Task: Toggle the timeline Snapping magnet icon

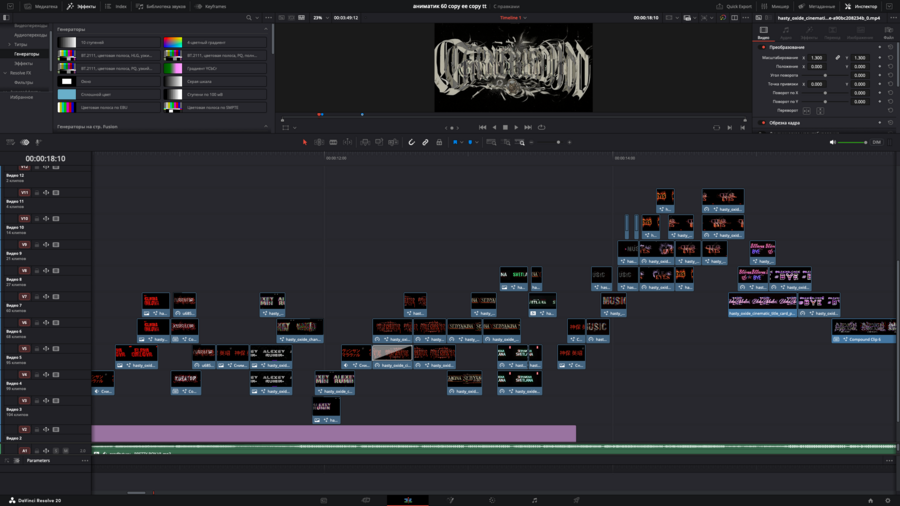Action: click(x=411, y=142)
